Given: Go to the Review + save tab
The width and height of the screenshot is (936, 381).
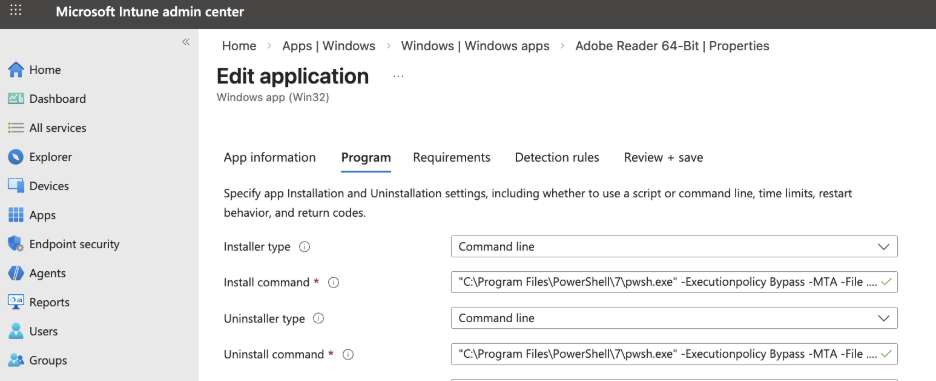Looking at the screenshot, I should click(x=663, y=158).
